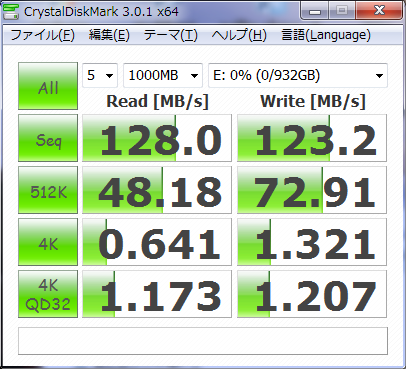Click the Seq write value 123.2
Screen dimensions: 406x369
(x=312, y=138)
